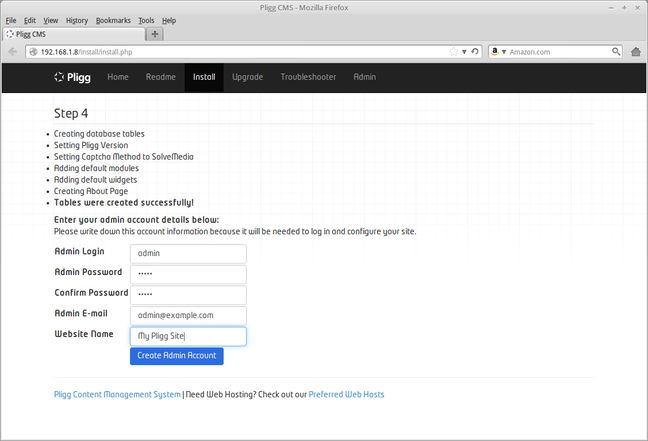Close the Firefox window
Viewport: 648px width, 441px height.
click(638, 7)
